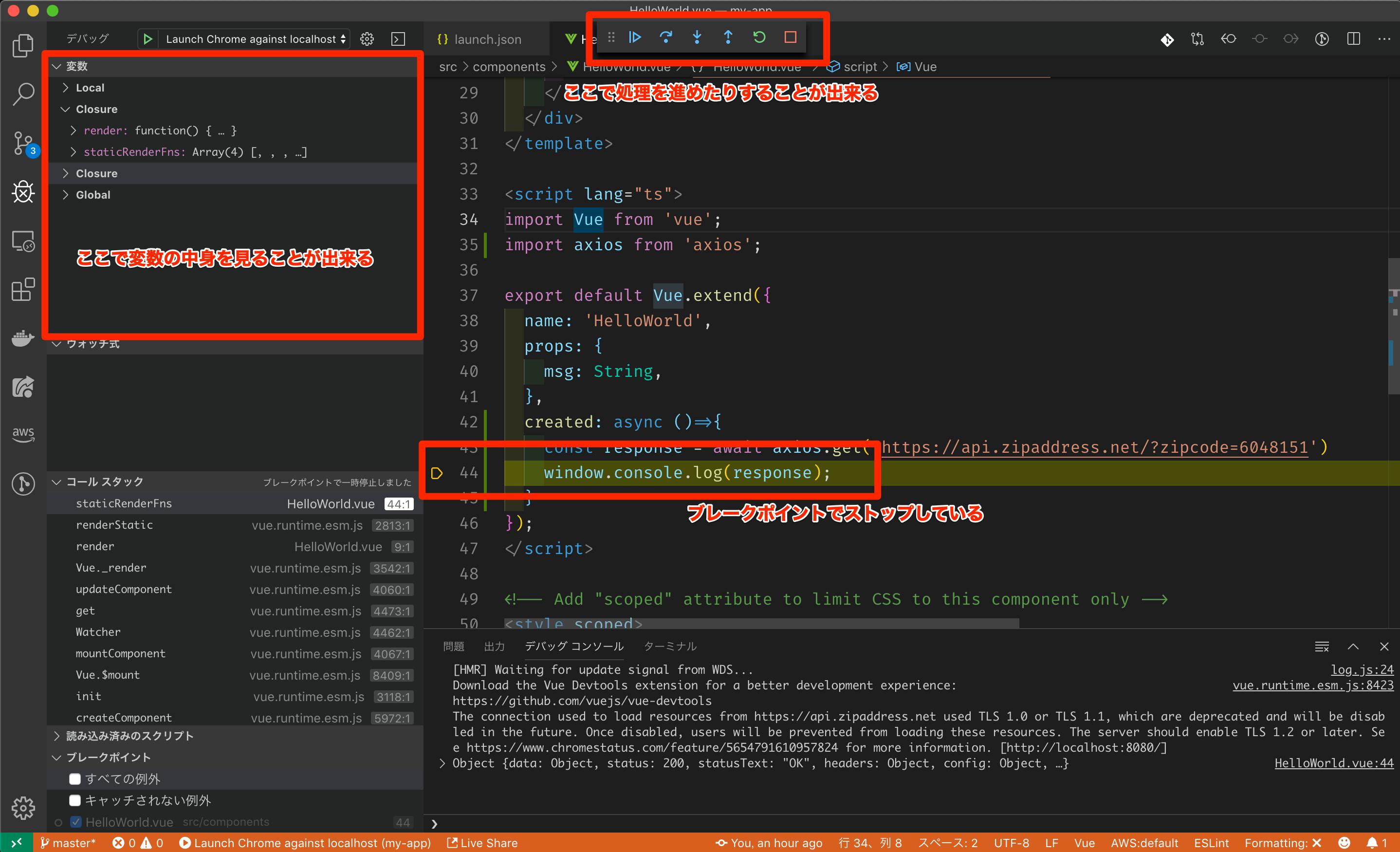
Task: Click the Restart debug session icon
Action: pyautogui.click(x=759, y=37)
